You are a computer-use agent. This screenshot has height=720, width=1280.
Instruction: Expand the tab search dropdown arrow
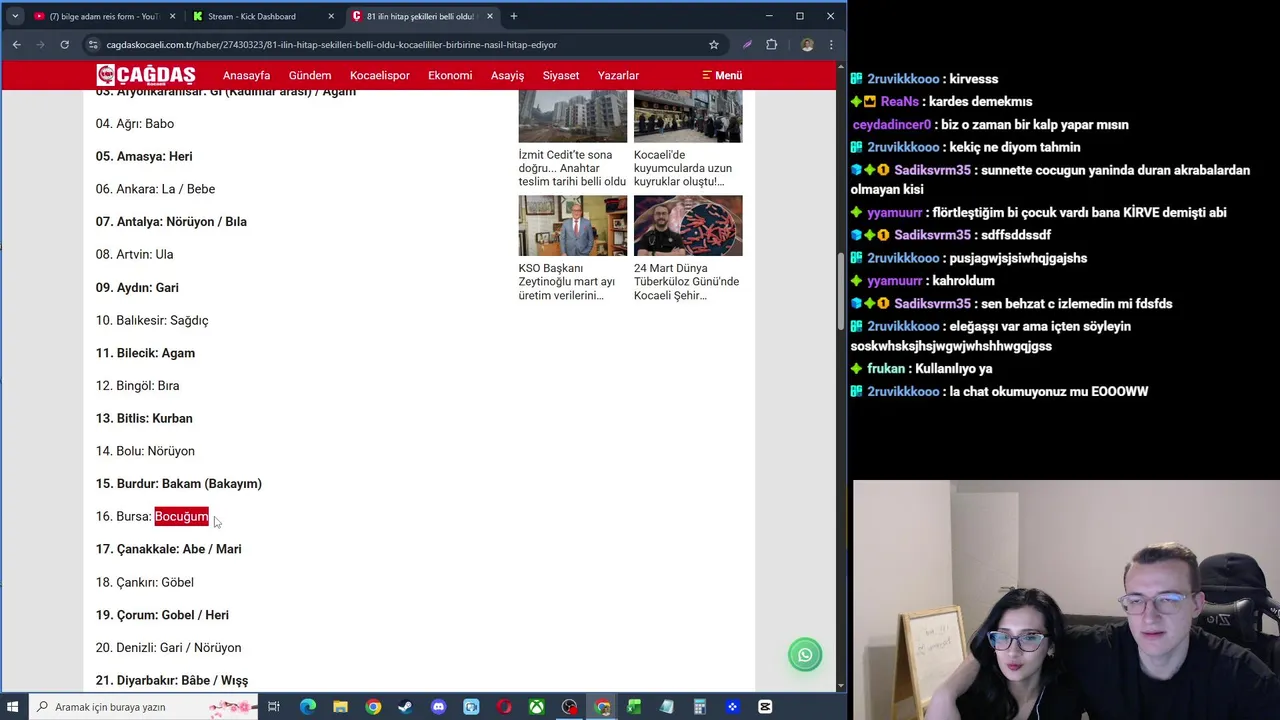tap(15, 16)
